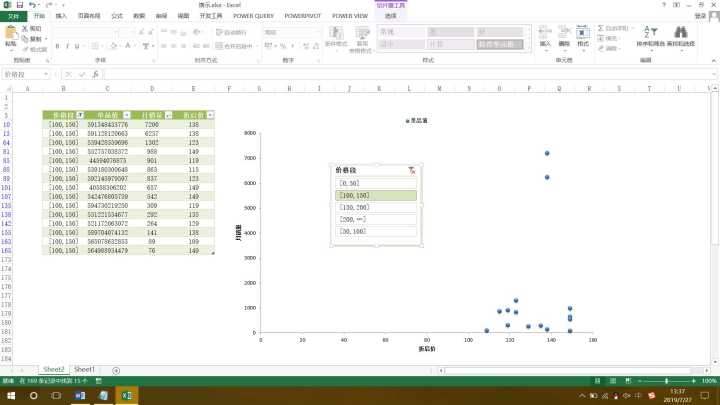Image resolution: width=720 pixels, height=405 pixels.
Task: Switch to the Sheet1 worksheet tab
Action: click(85, 370)
